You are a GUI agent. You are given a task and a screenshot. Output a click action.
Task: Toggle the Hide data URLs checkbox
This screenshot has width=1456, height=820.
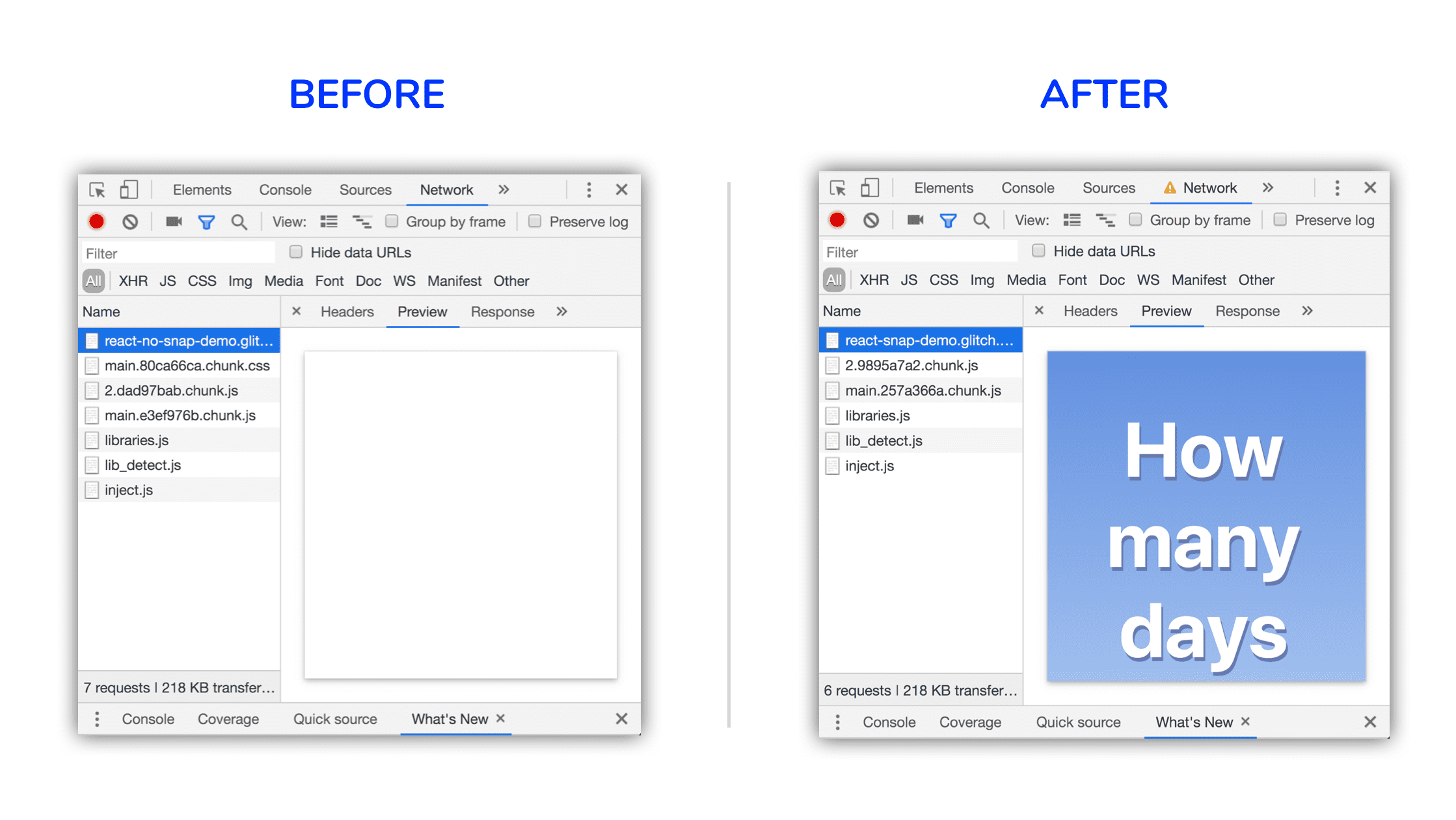pyautogui.click(x=294, y=252)
